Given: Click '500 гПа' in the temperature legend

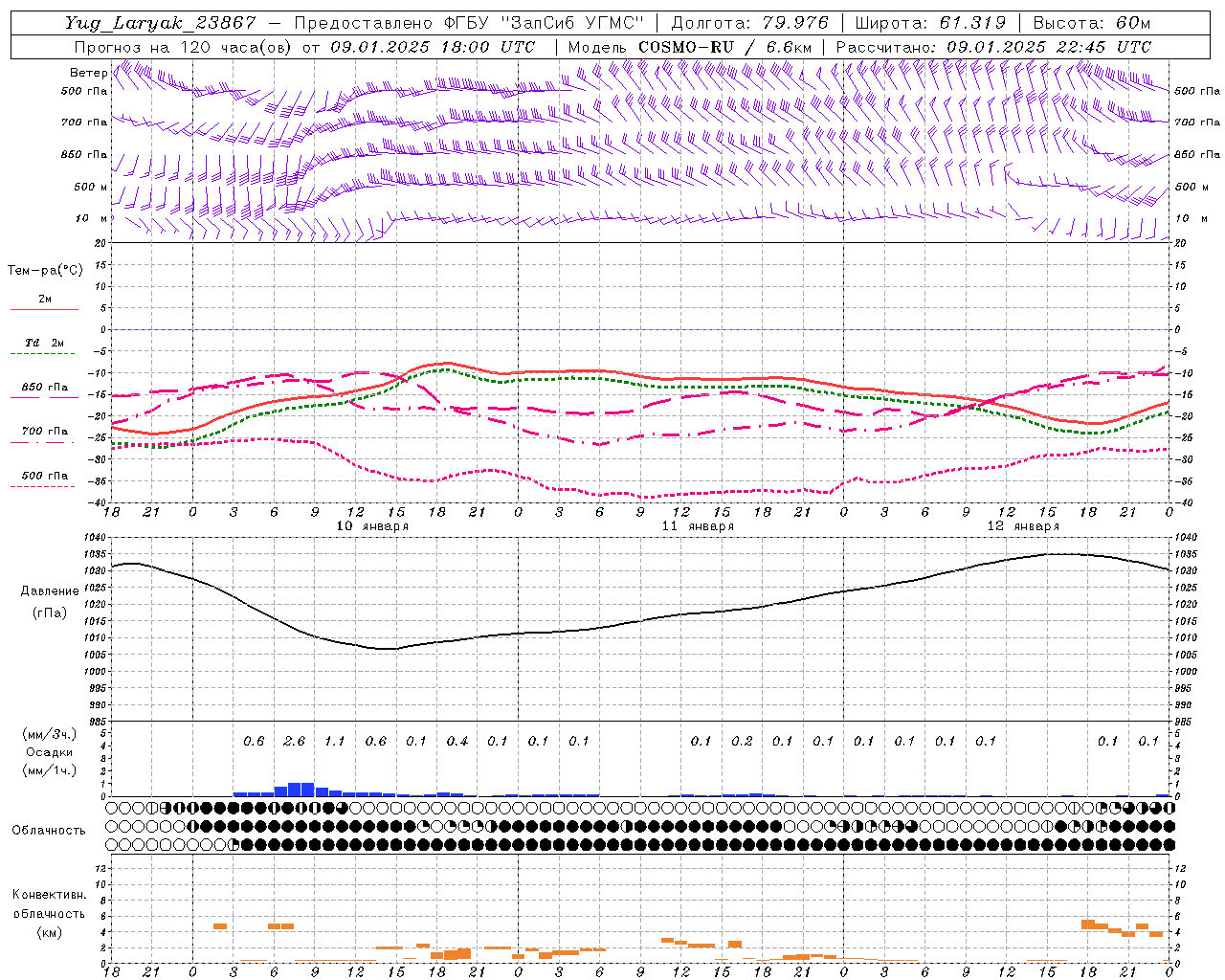Looking at the screenshot, I should pyautogui.click(x=45, y=476).
